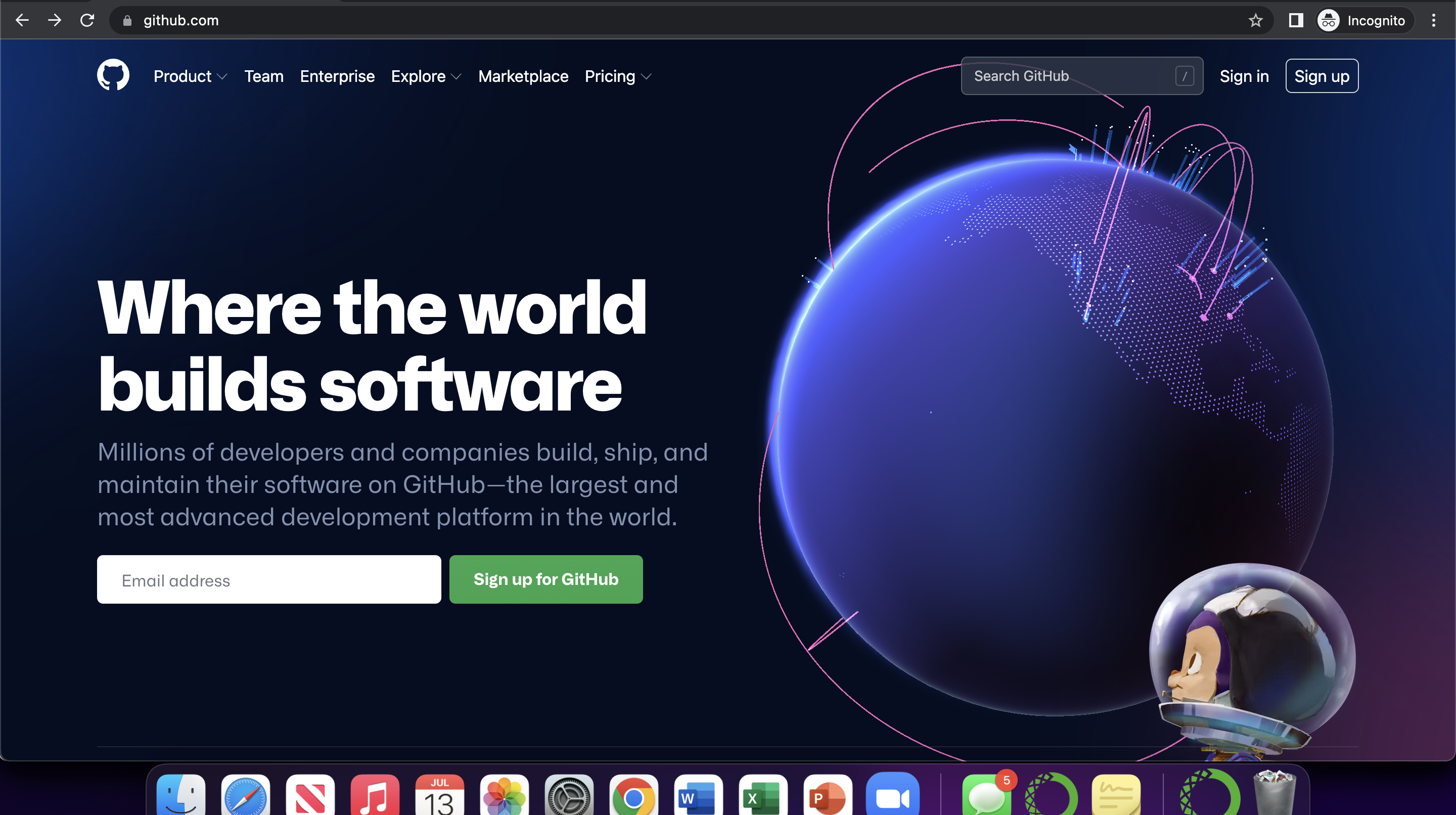Open the Chrome side panel icon
Screen dimensions: 1456x815
point(1295,20)
